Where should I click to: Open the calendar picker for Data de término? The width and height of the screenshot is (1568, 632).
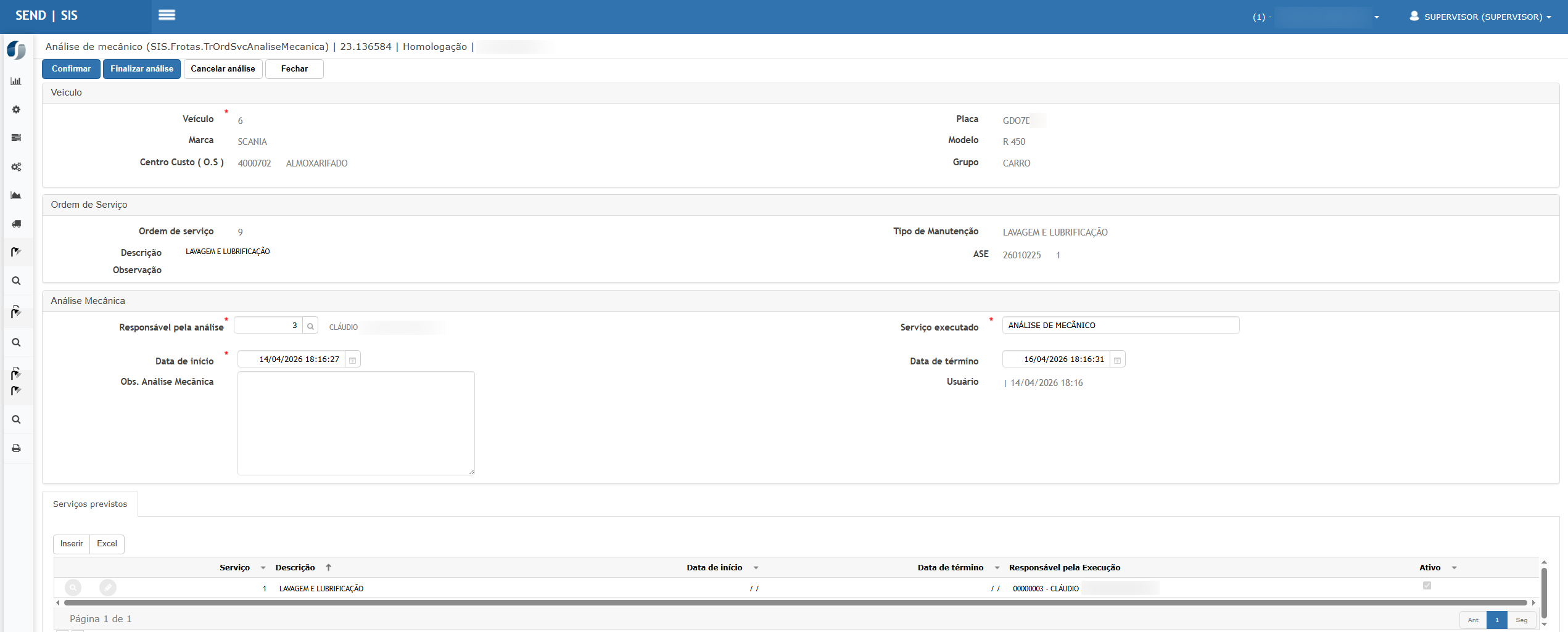tap(1117, 360)
